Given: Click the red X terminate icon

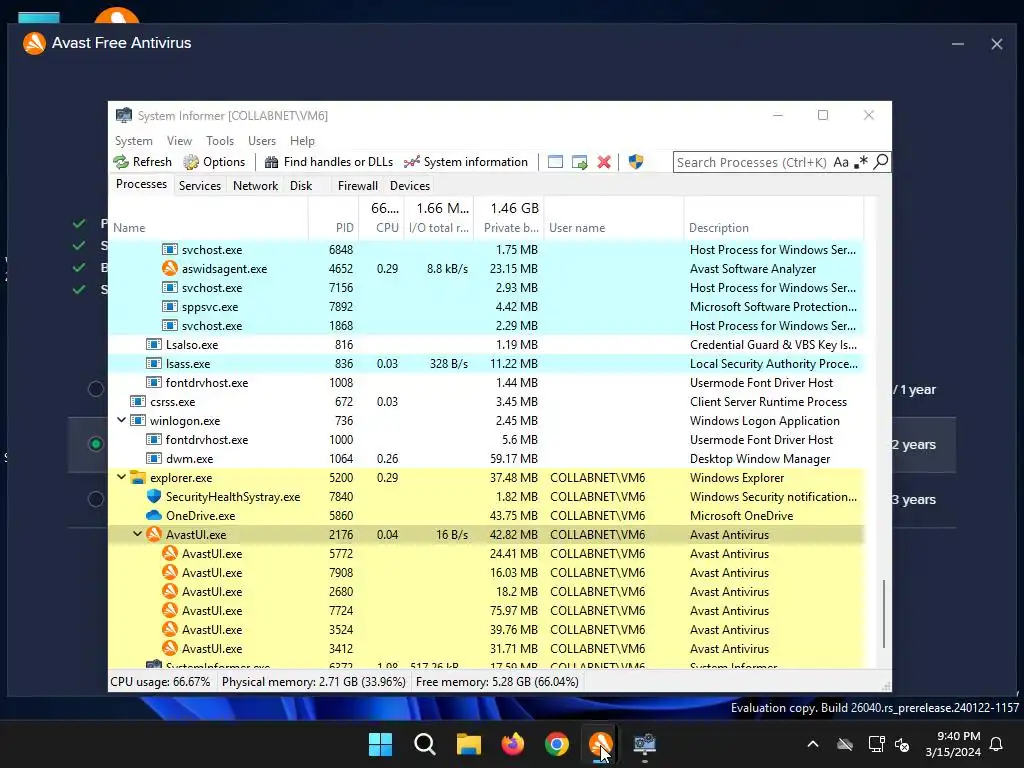Looking at the screenshot, I should 604,162.
